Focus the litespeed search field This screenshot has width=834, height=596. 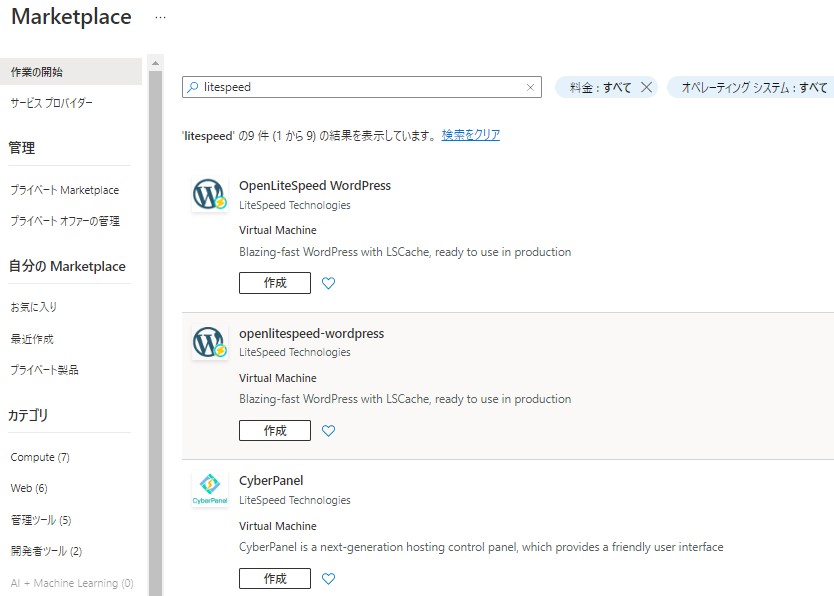pyautogui.click(x=362, y=87)
